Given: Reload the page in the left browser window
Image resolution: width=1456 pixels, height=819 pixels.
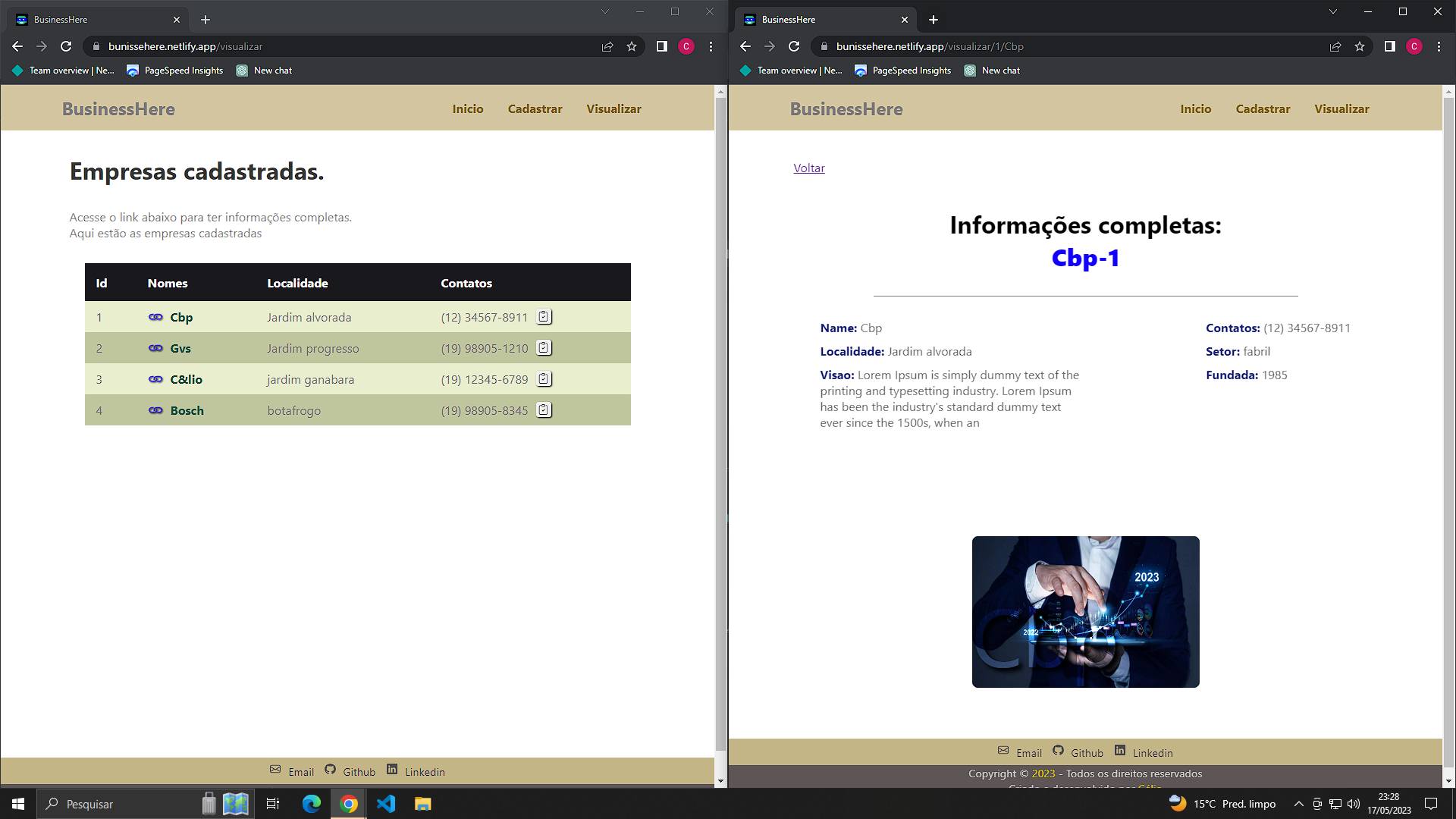Looking at the screenshot, I should (66, 46).
